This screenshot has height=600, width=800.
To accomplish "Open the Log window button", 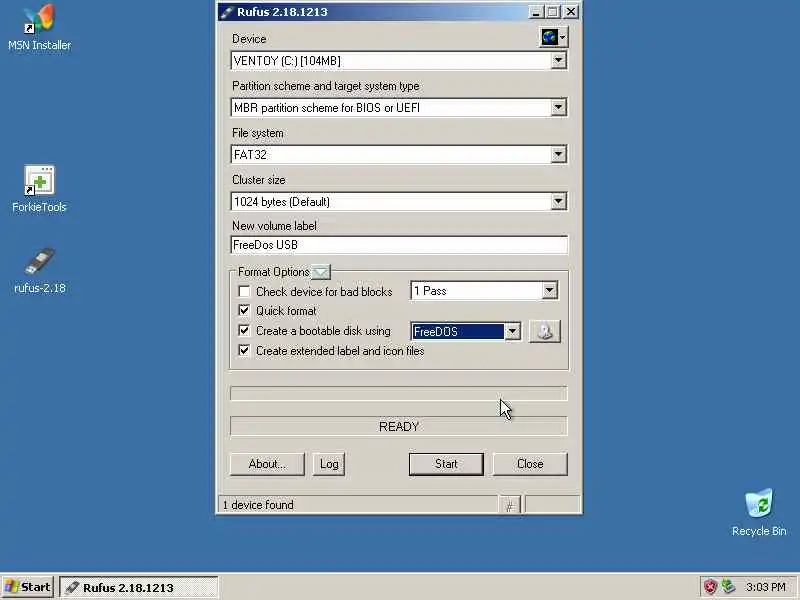I will pyautogui.click(x=329, y=464).
